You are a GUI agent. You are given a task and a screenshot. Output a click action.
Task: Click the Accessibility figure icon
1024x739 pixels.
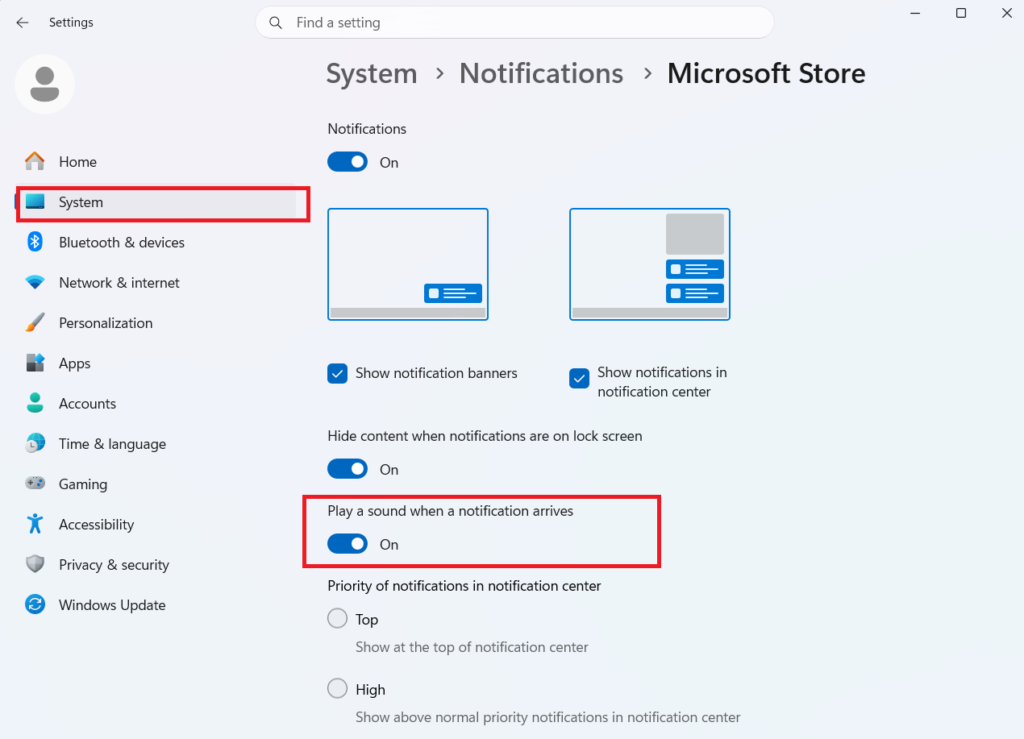(35, 524)
